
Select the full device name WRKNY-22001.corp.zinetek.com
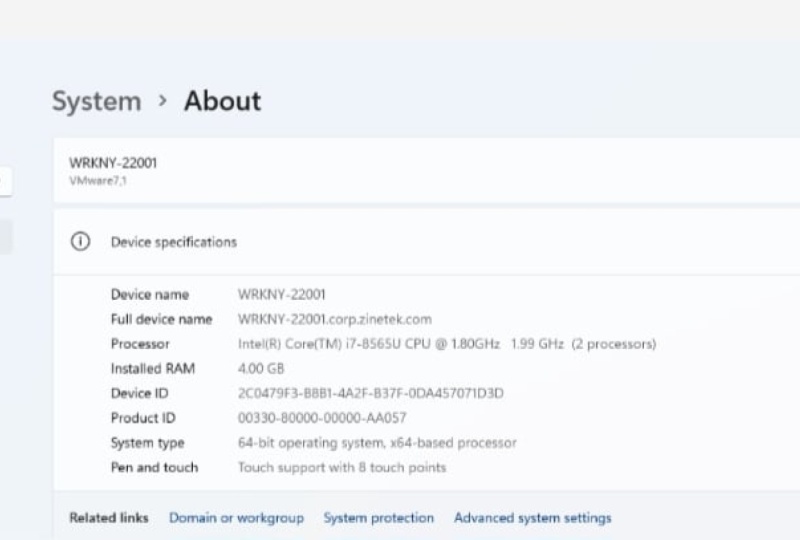tap(335, 320)
